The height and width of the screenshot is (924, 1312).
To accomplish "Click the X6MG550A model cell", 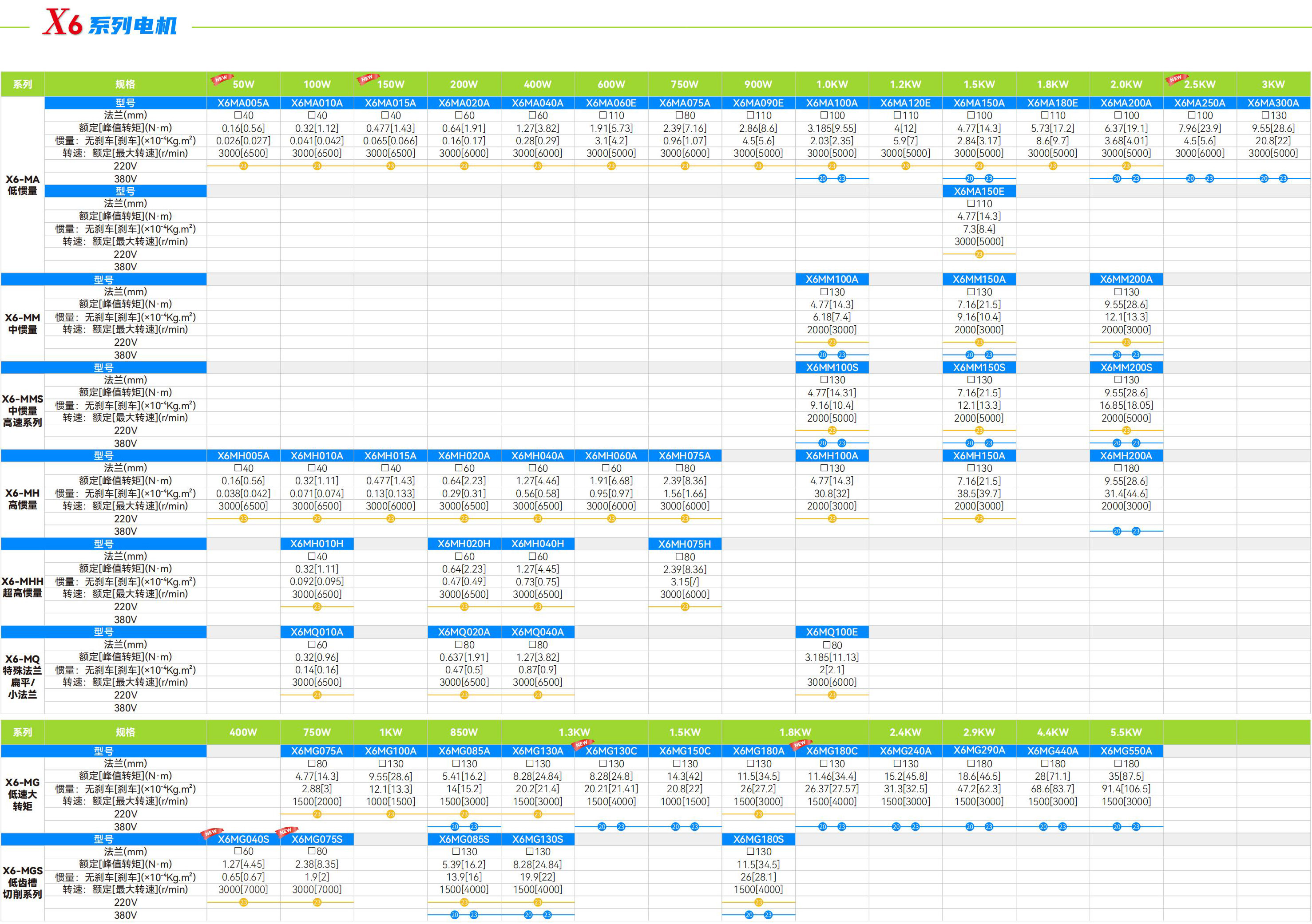I will point(1126,751).
